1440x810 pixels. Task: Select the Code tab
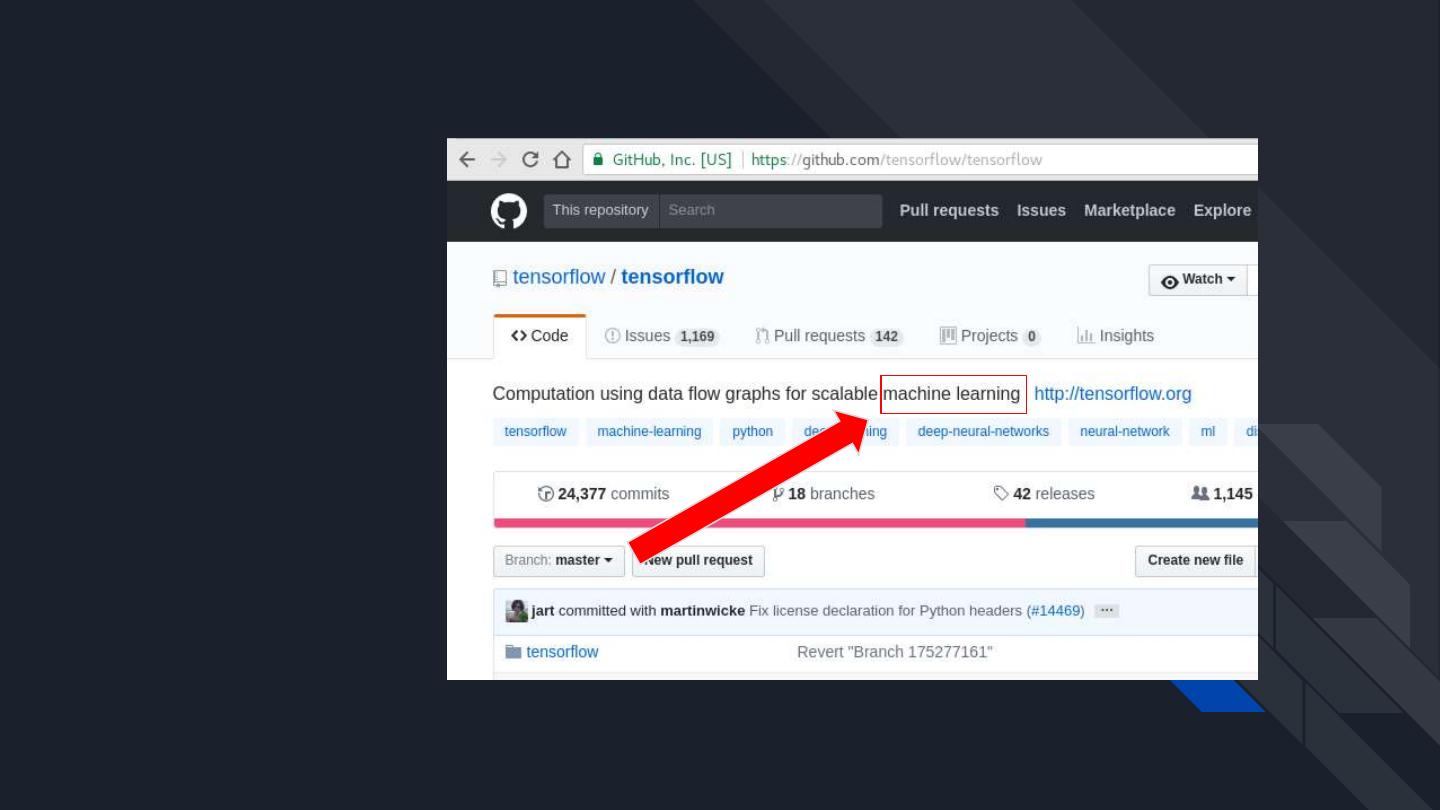[540, 336]
